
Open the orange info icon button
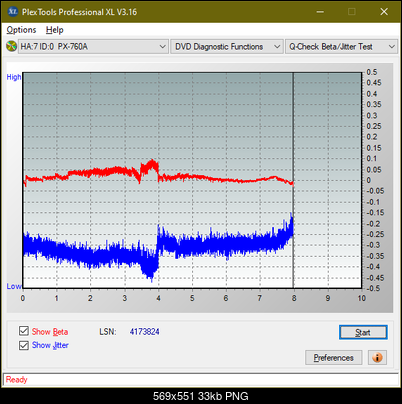(x=377, y=358)
